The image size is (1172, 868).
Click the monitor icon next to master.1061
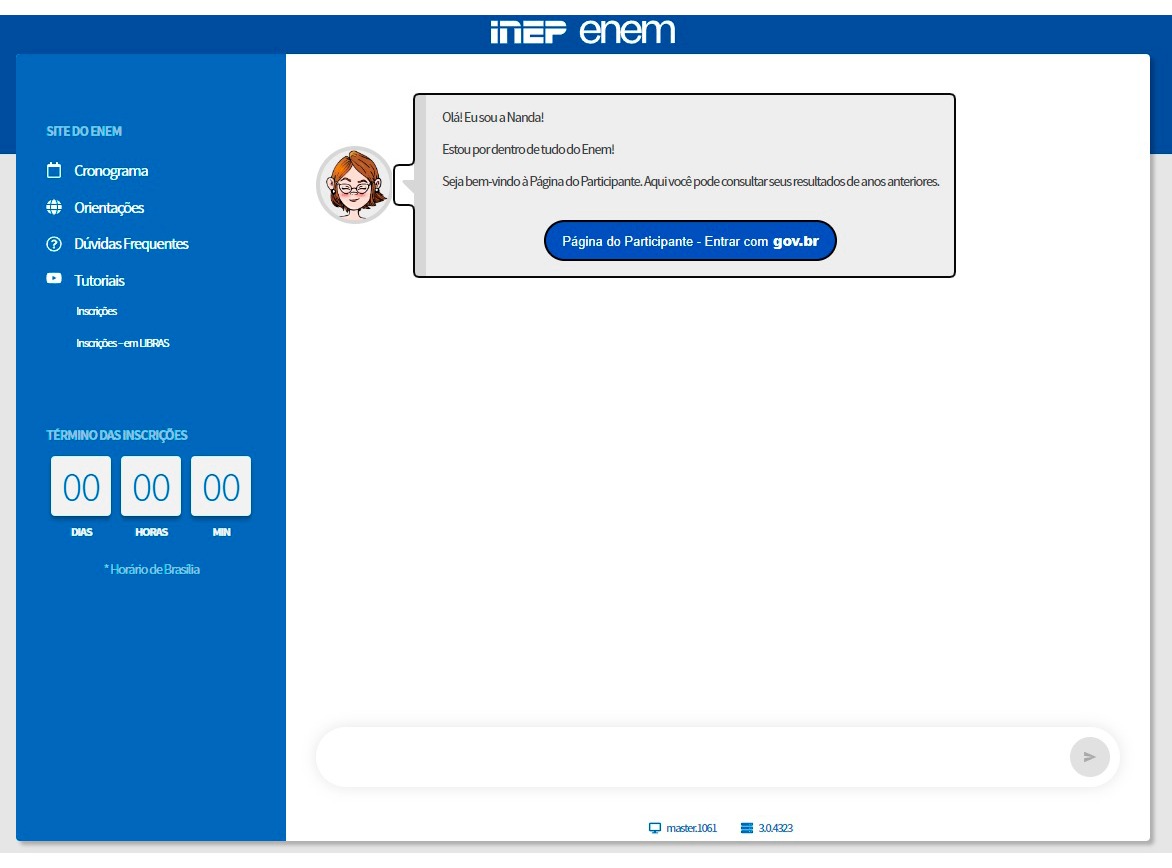click(655, 828)
